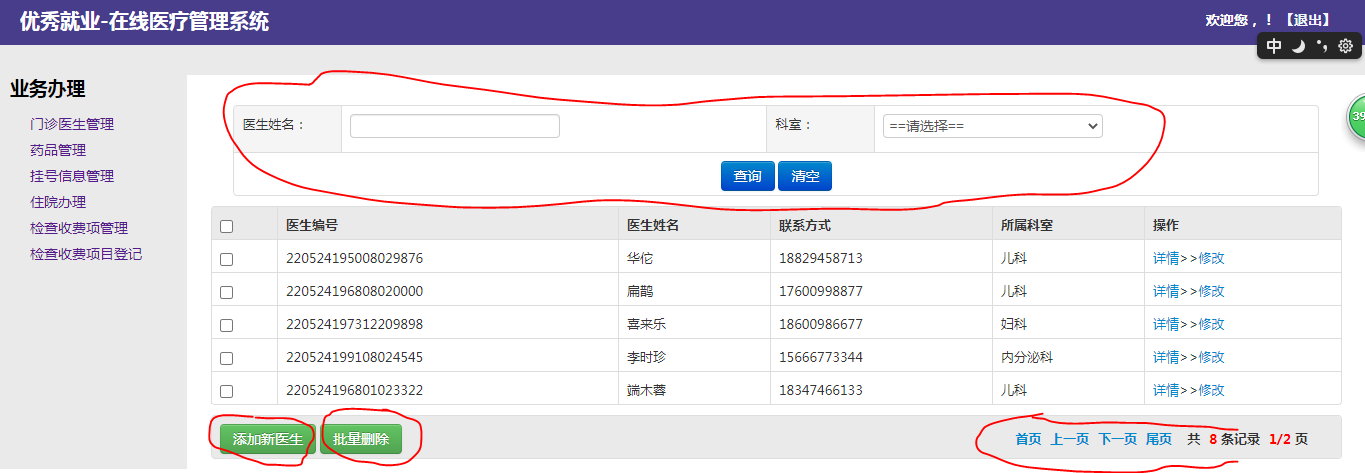Click the doctor name cell 华佗
The height and width of the screenshot is (473, 1365).
(640, 258)
